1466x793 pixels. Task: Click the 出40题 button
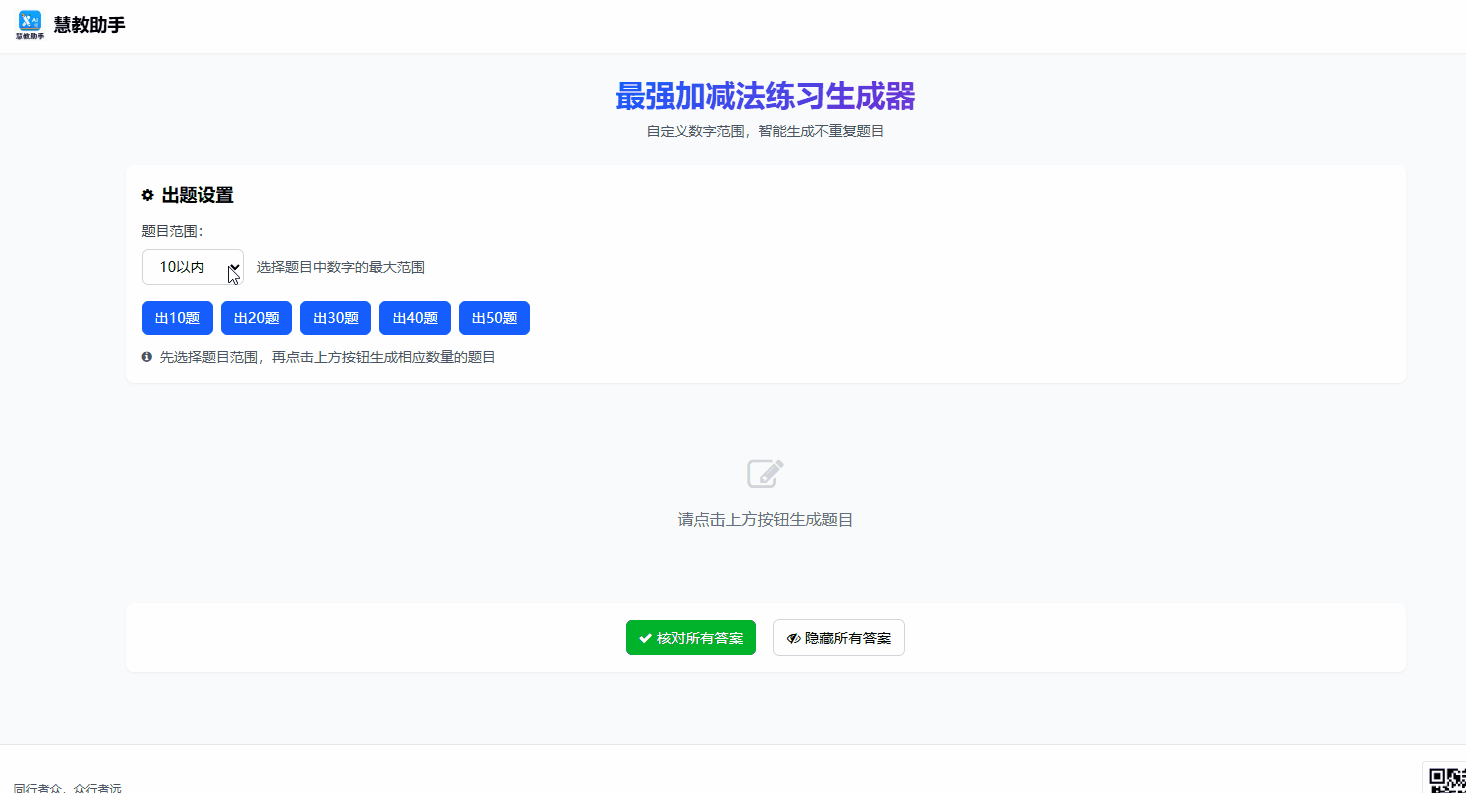(x=415, y=318)
